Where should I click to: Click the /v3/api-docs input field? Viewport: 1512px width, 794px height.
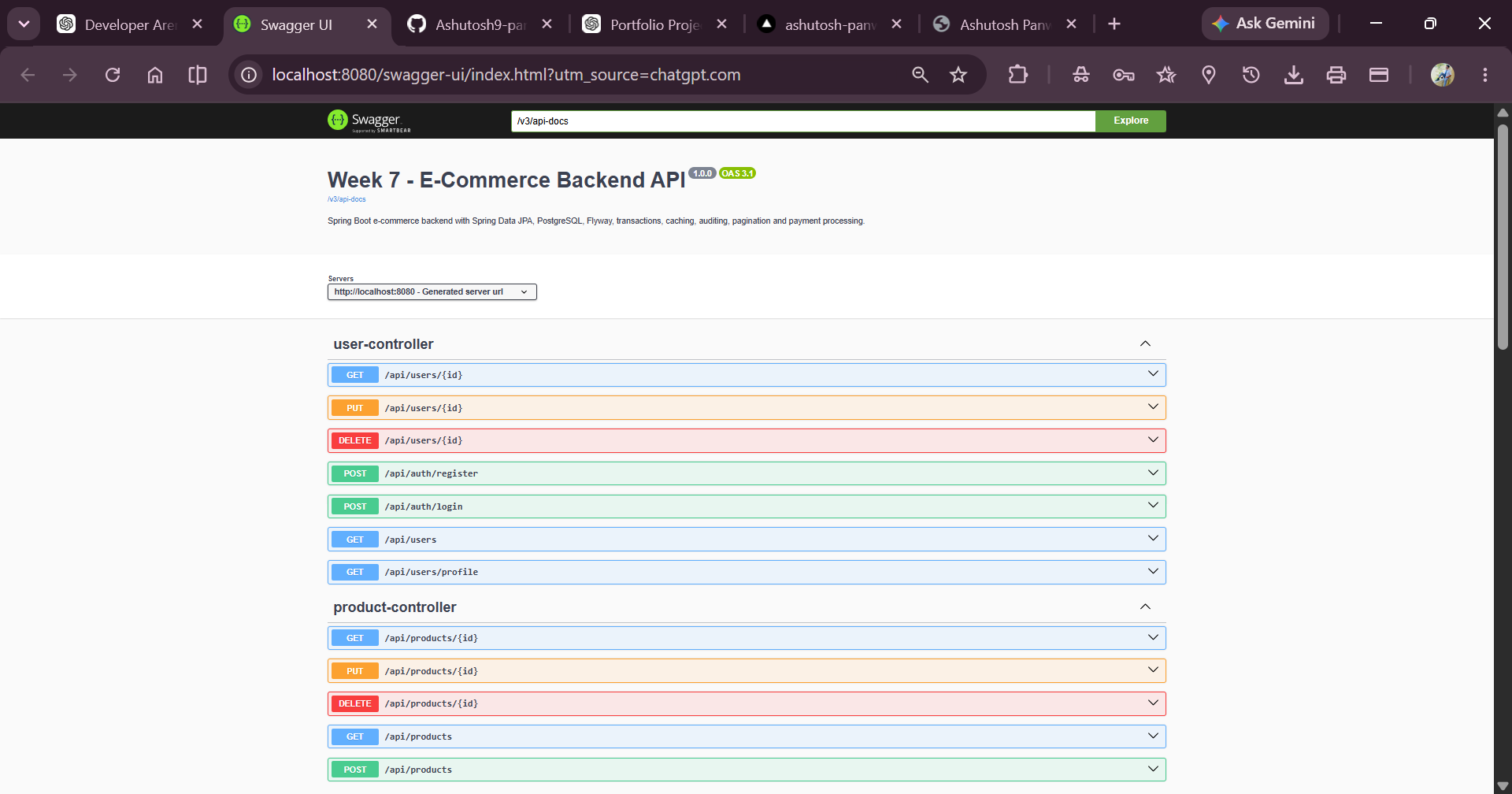click(803, 121)
